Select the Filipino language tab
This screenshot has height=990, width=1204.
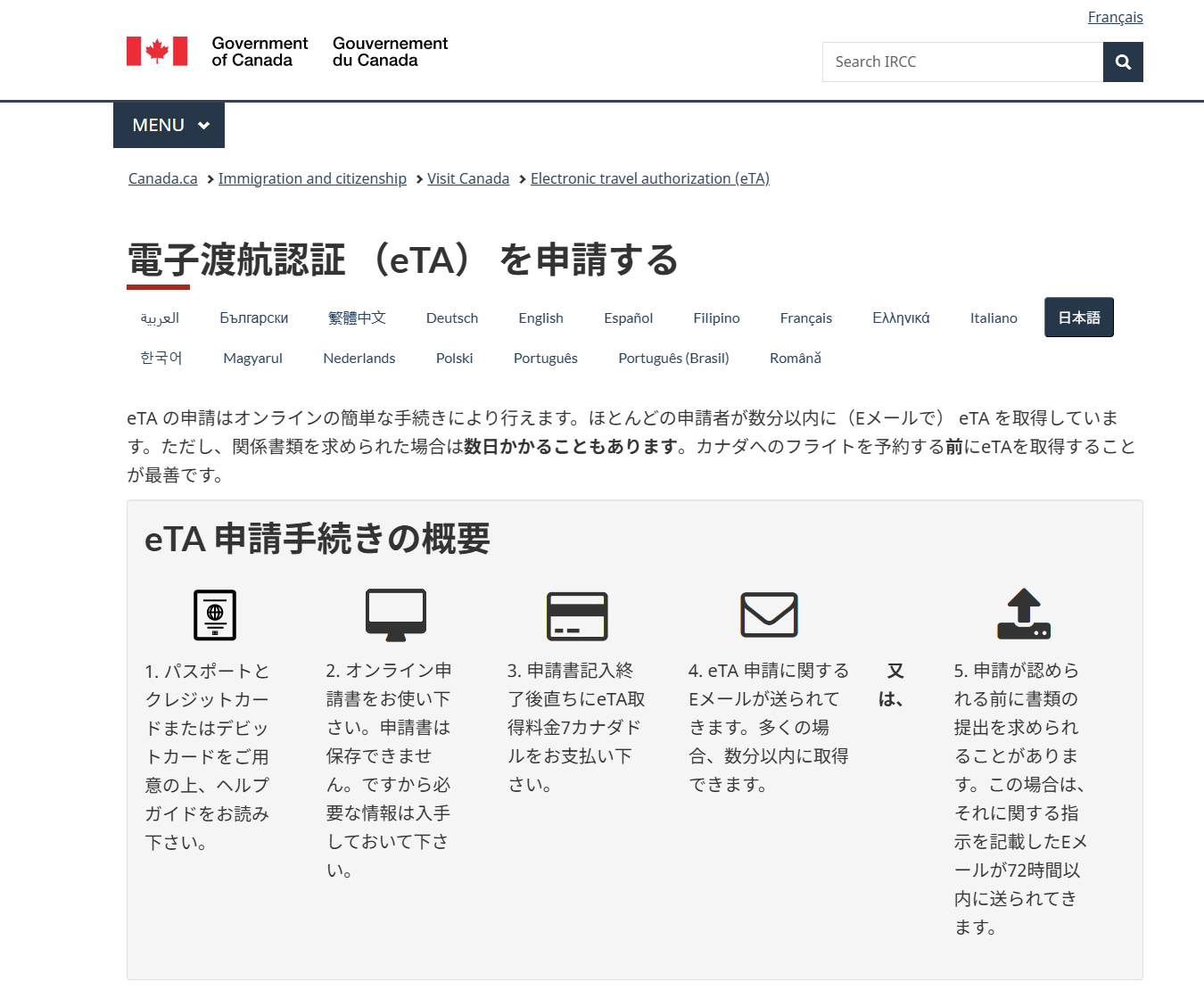coord(717,318)
